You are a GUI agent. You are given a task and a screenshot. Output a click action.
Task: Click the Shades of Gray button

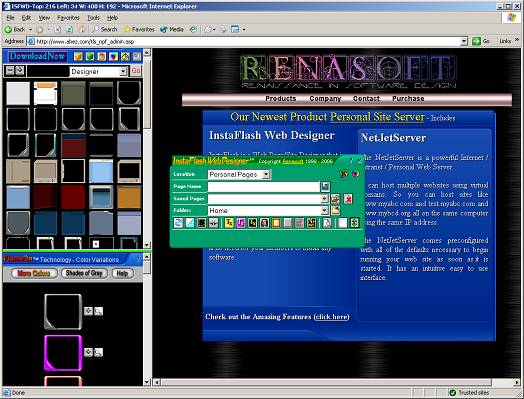(84, 273)
